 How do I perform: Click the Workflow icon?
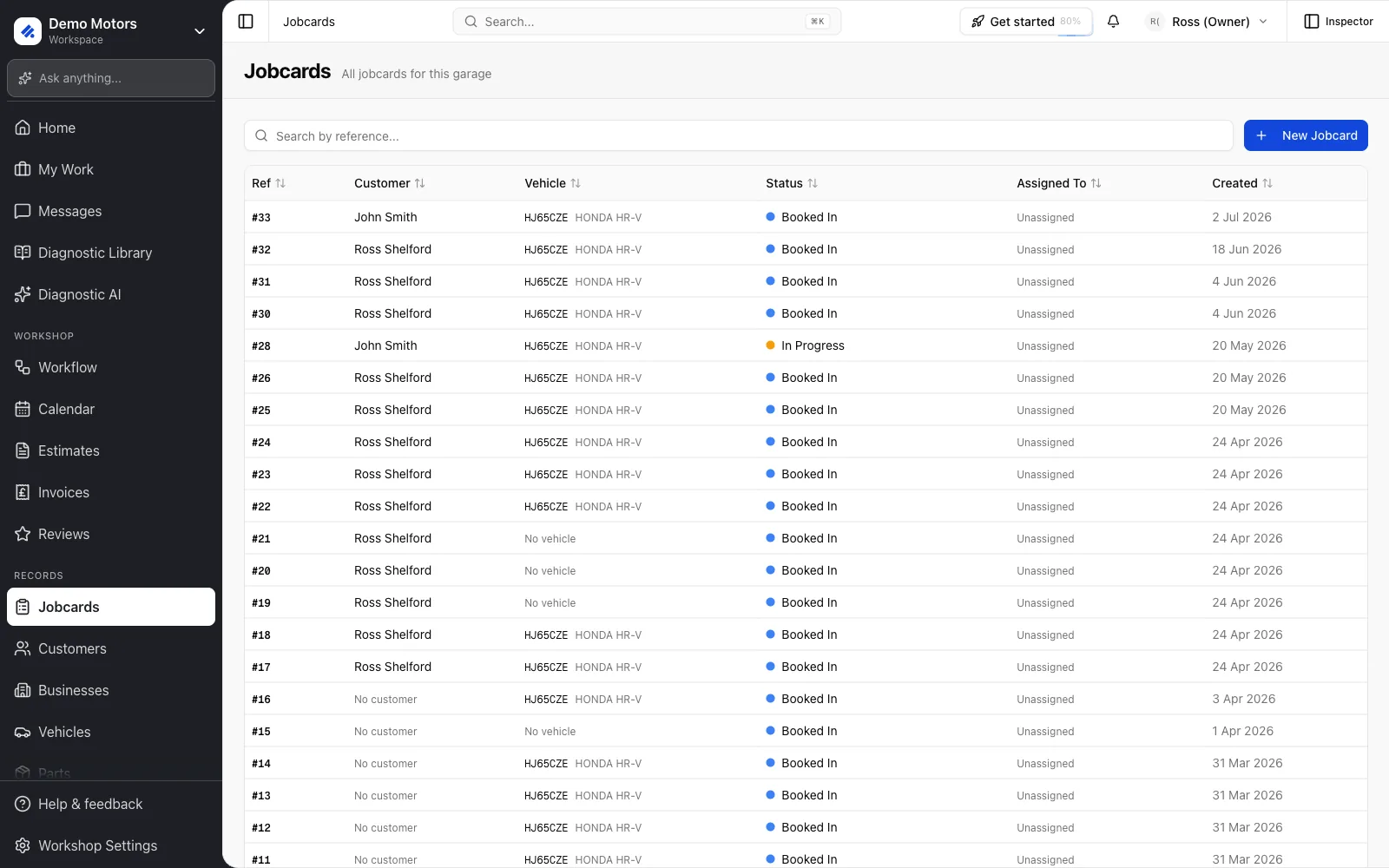[23, 367]
